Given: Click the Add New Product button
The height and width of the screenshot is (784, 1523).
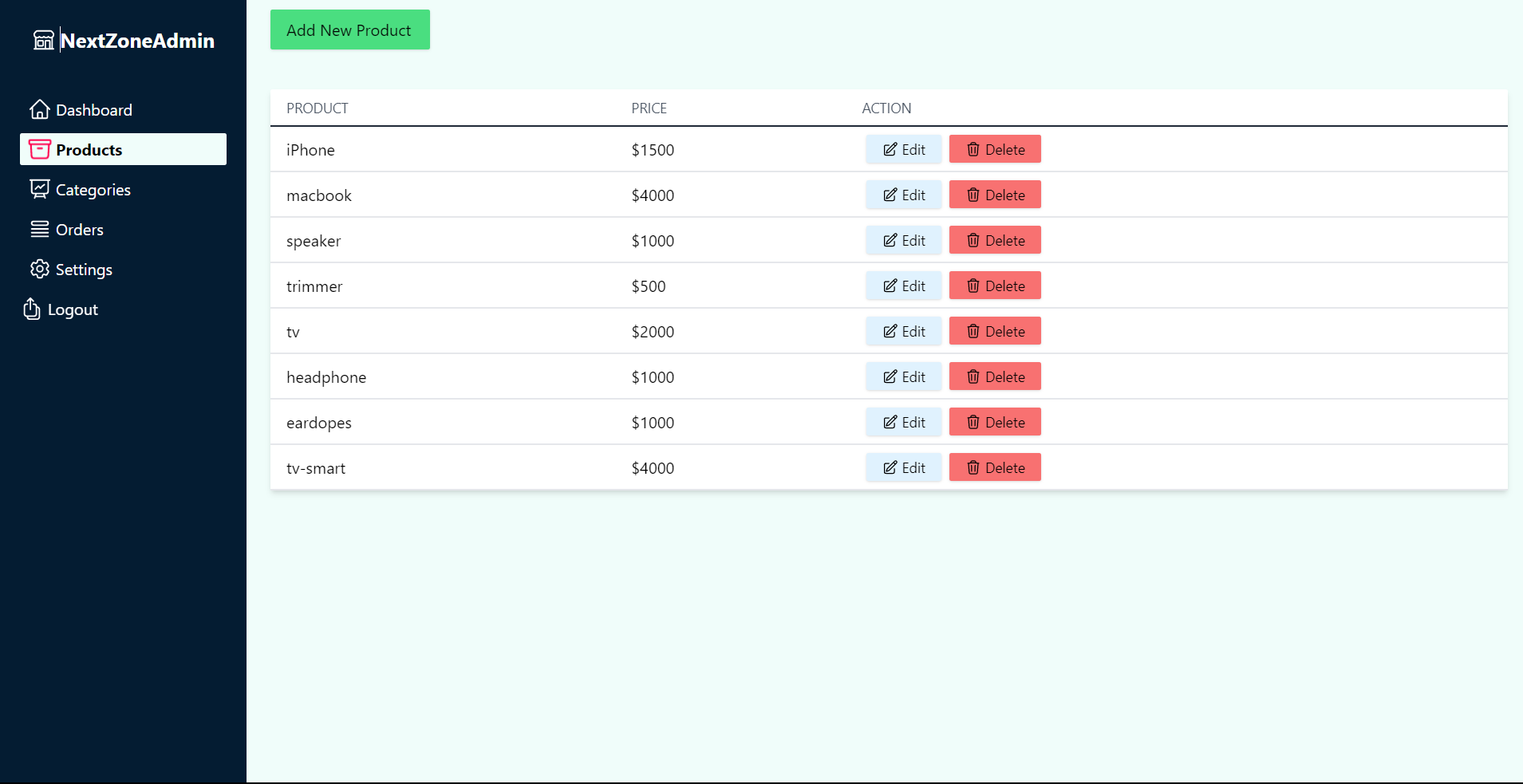Looking at the screenshot, I should pos(349,30).
